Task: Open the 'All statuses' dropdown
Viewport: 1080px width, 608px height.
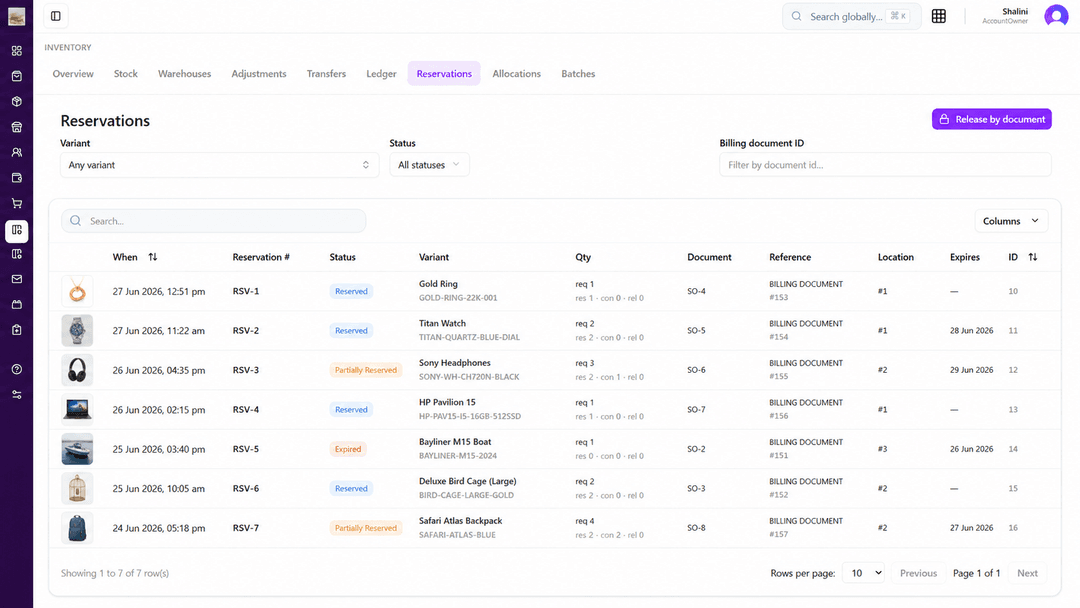Action: click(x=429, y=165)
